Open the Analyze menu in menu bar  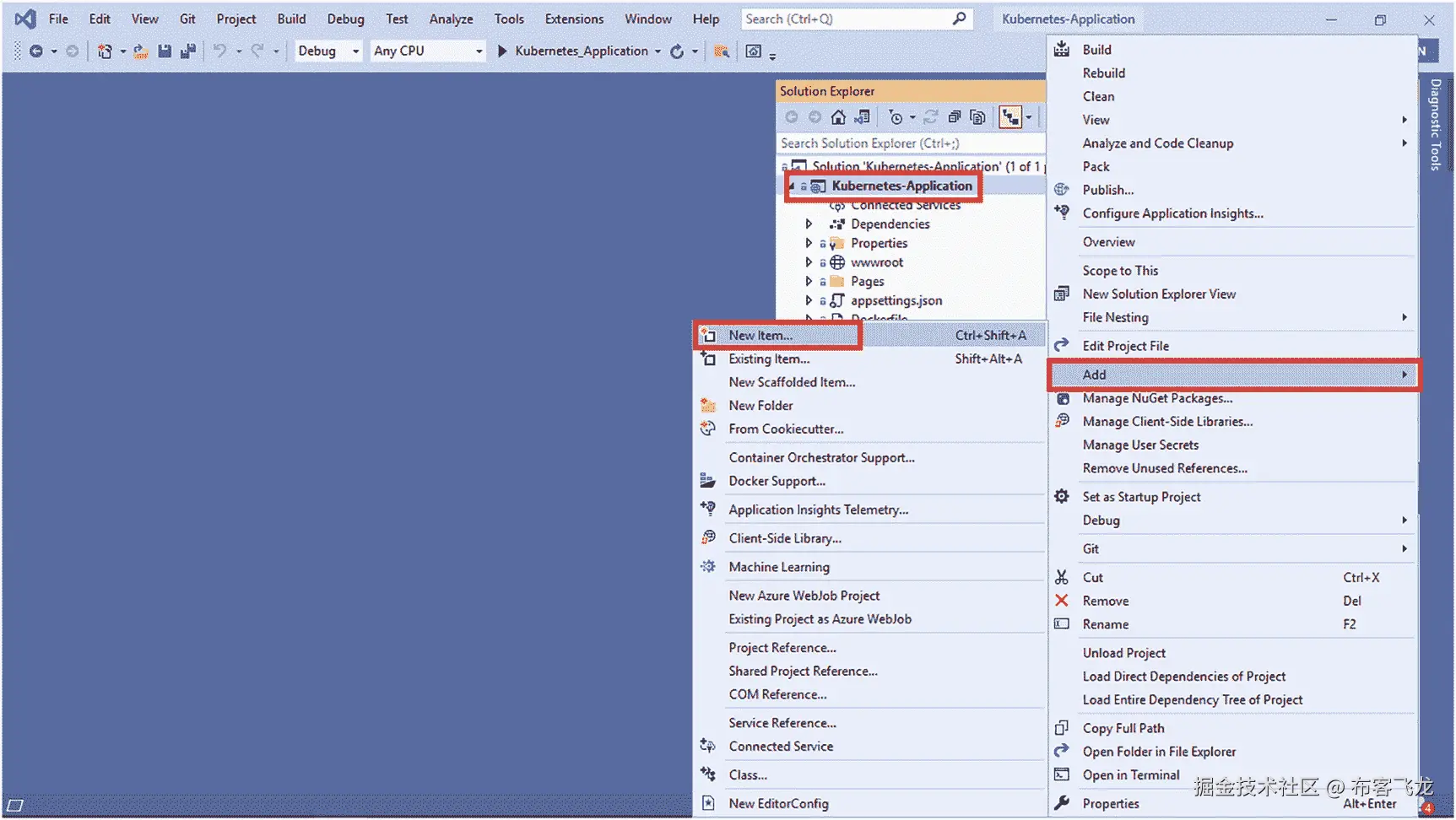[451, 19]
